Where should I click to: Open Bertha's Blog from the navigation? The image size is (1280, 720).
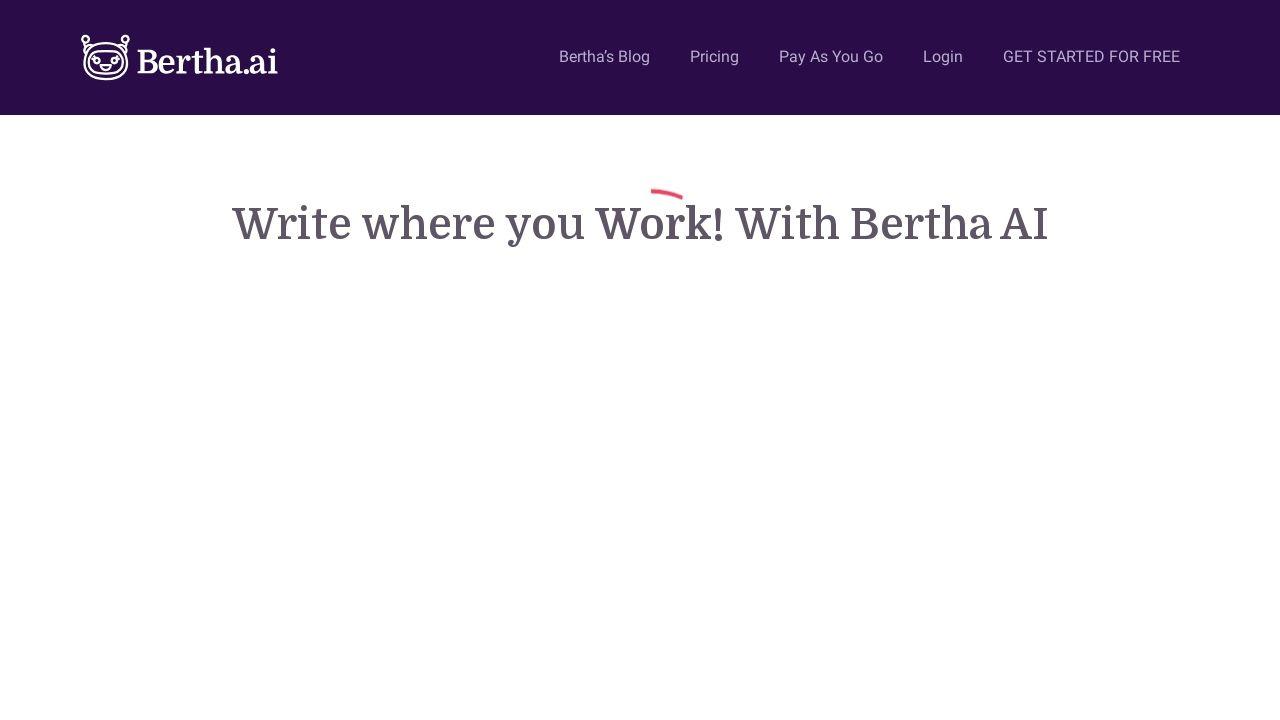click(604, 57)
